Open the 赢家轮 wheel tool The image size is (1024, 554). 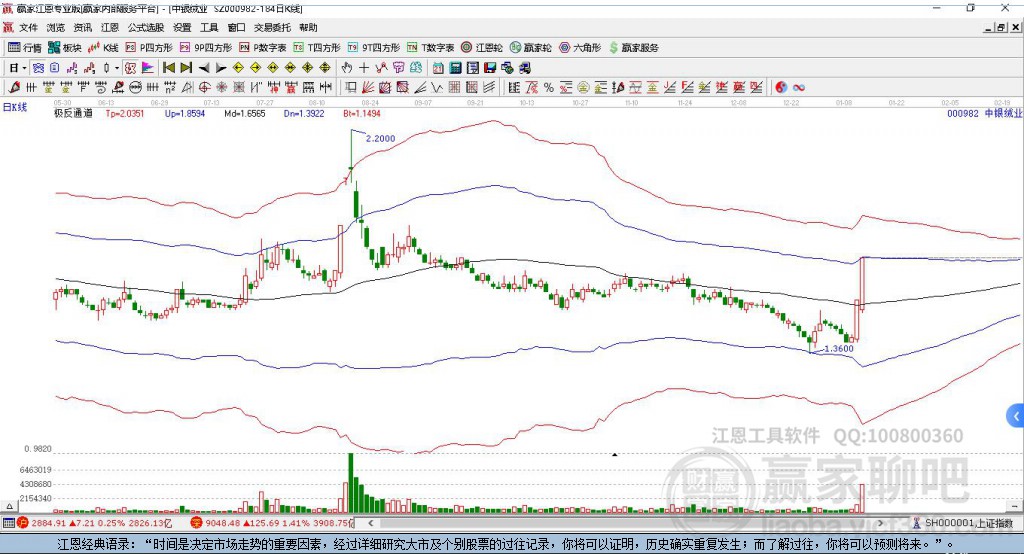coord(530,48)
